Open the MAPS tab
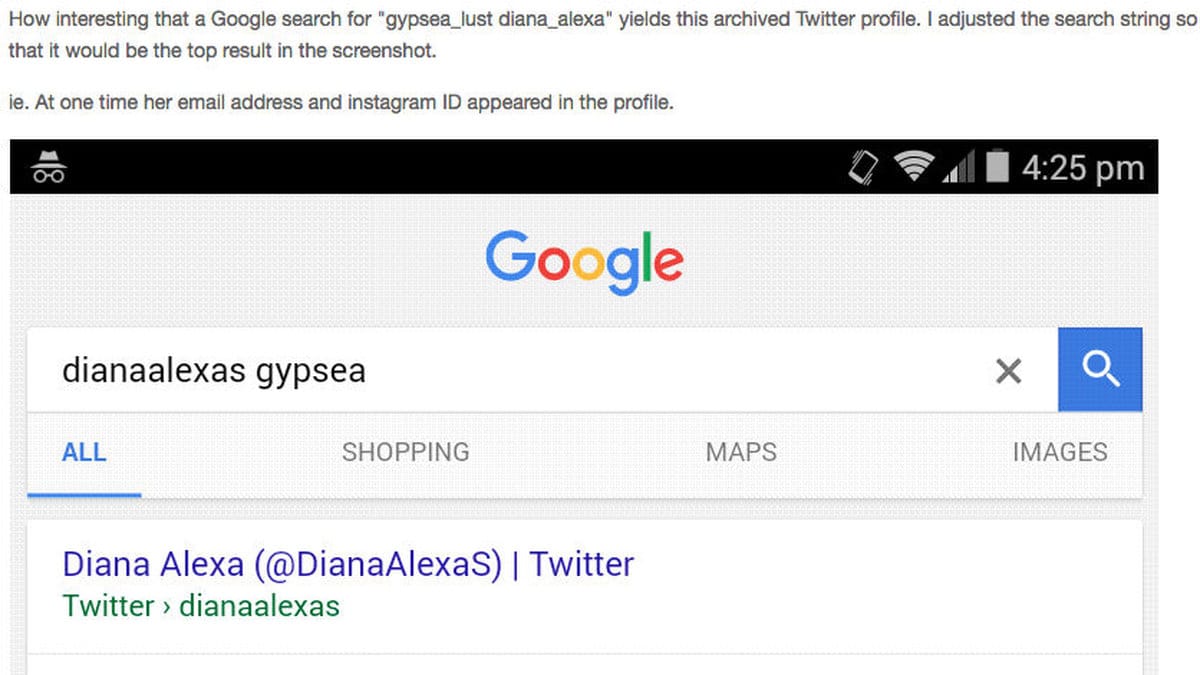Viewport: 1200px width, 675px height. click(741, 452)
